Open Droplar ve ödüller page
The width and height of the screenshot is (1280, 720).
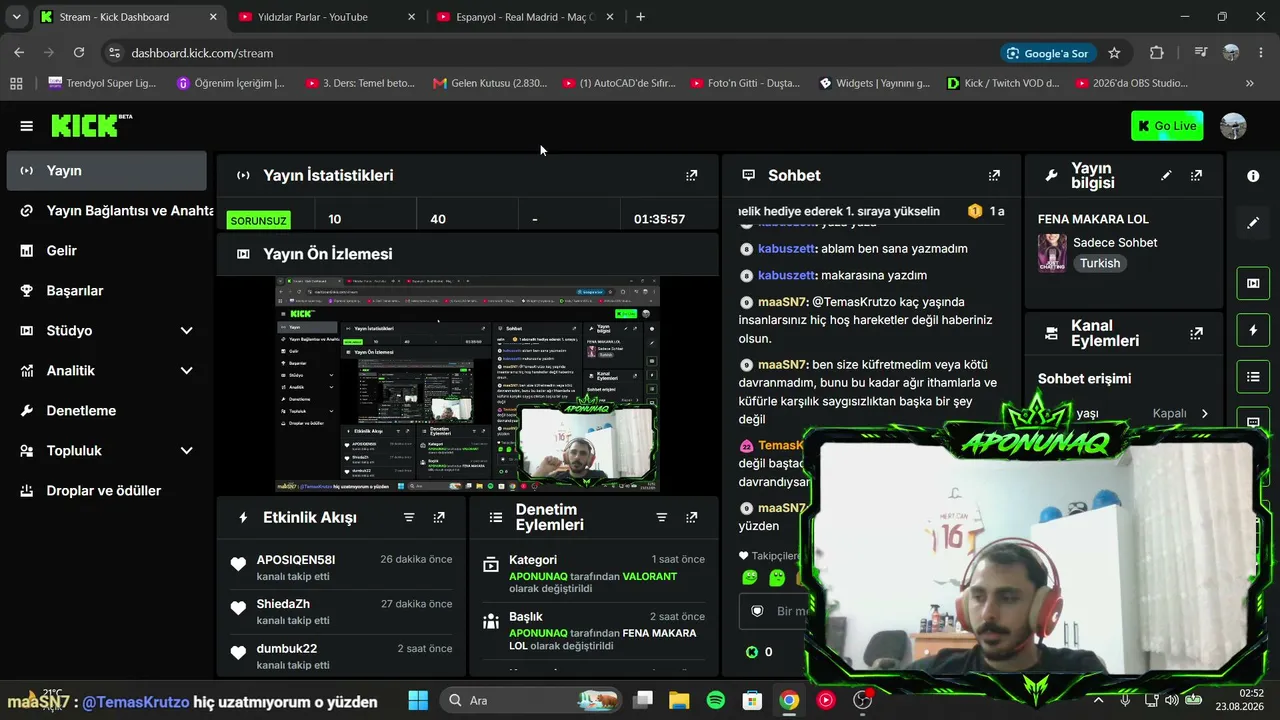click(x=106, y=491)
